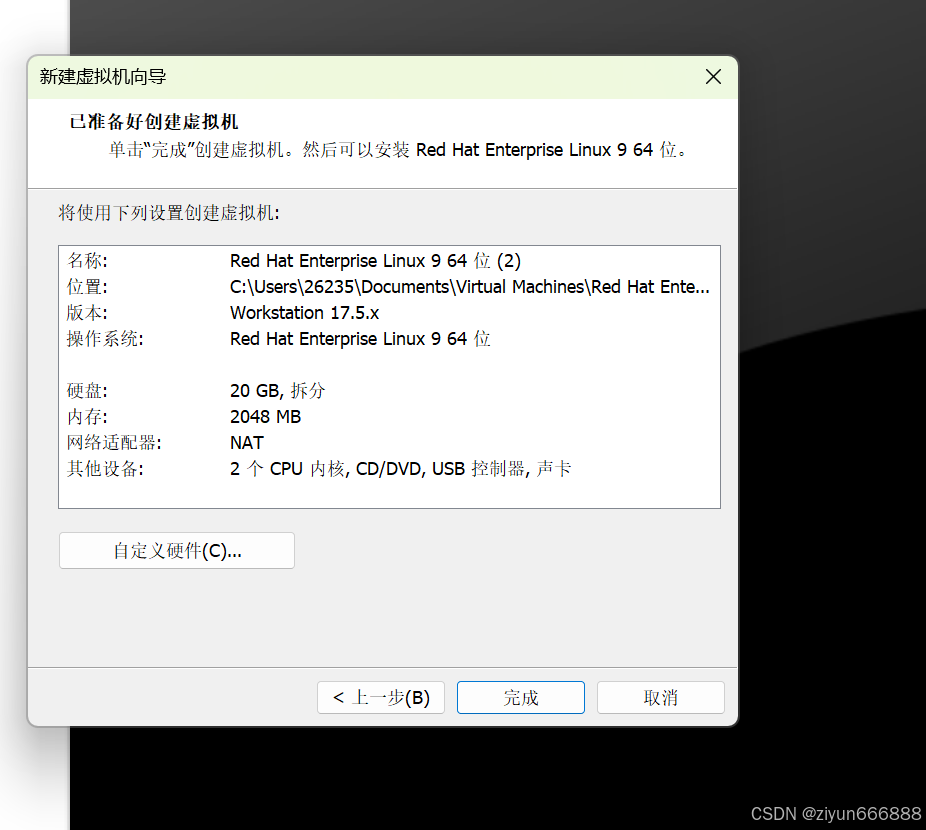Click the 版本: label
Screen dimensions: 926x830
click(x=87, y=313)
